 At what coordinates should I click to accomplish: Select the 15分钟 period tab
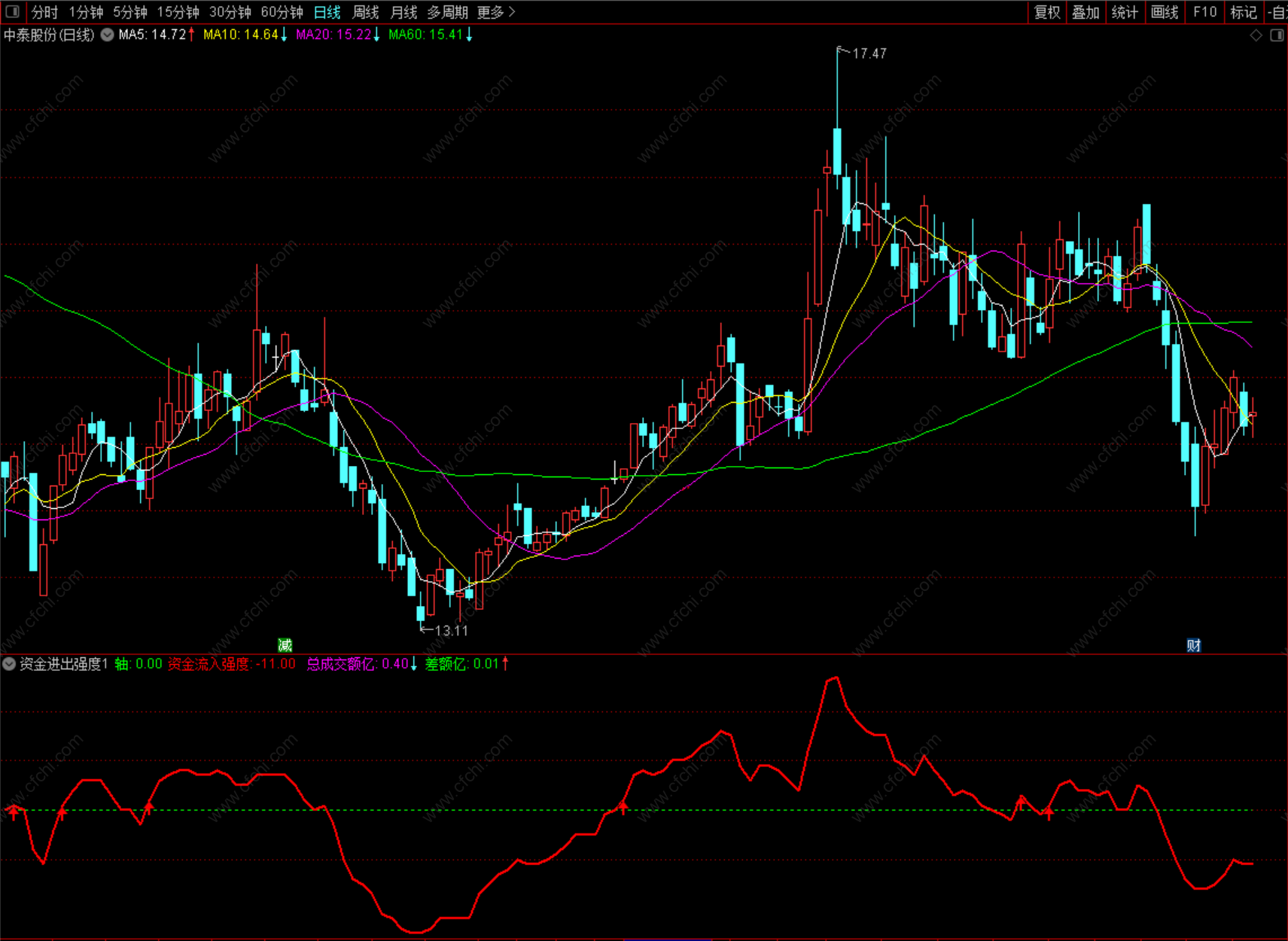[178, 12]
